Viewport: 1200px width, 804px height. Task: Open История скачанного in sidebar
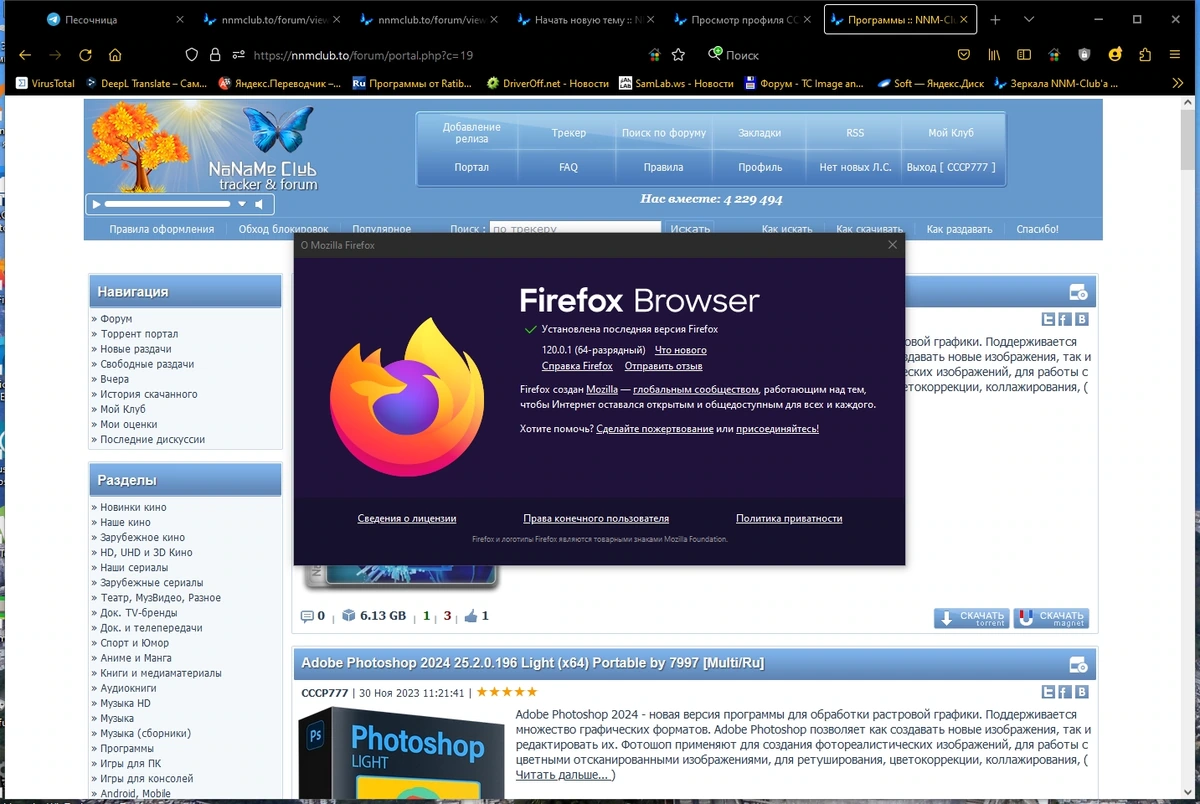(x=149, y=394)
